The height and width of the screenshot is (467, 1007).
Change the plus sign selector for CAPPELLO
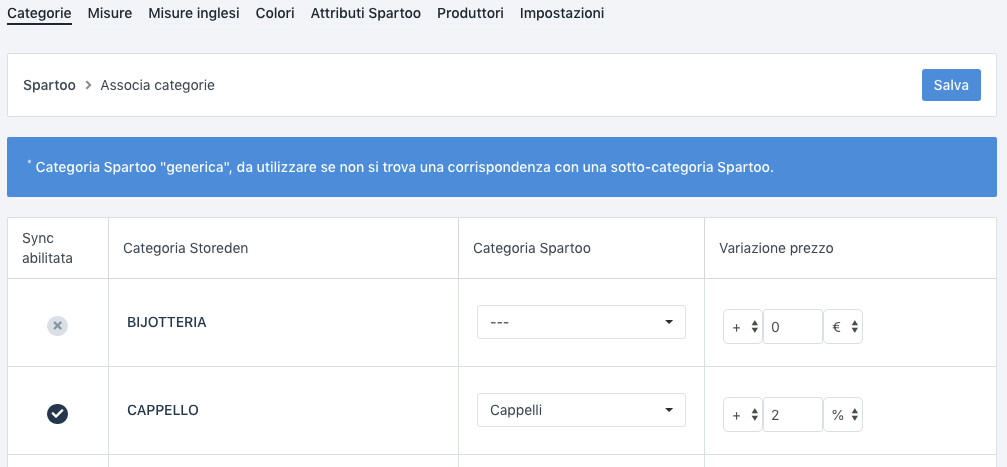click(742, 414)
